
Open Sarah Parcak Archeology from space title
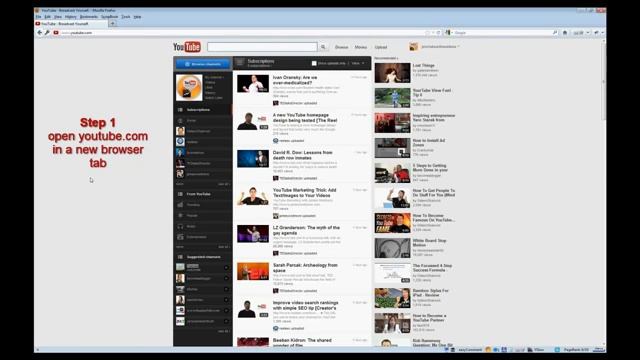(305, 268)
